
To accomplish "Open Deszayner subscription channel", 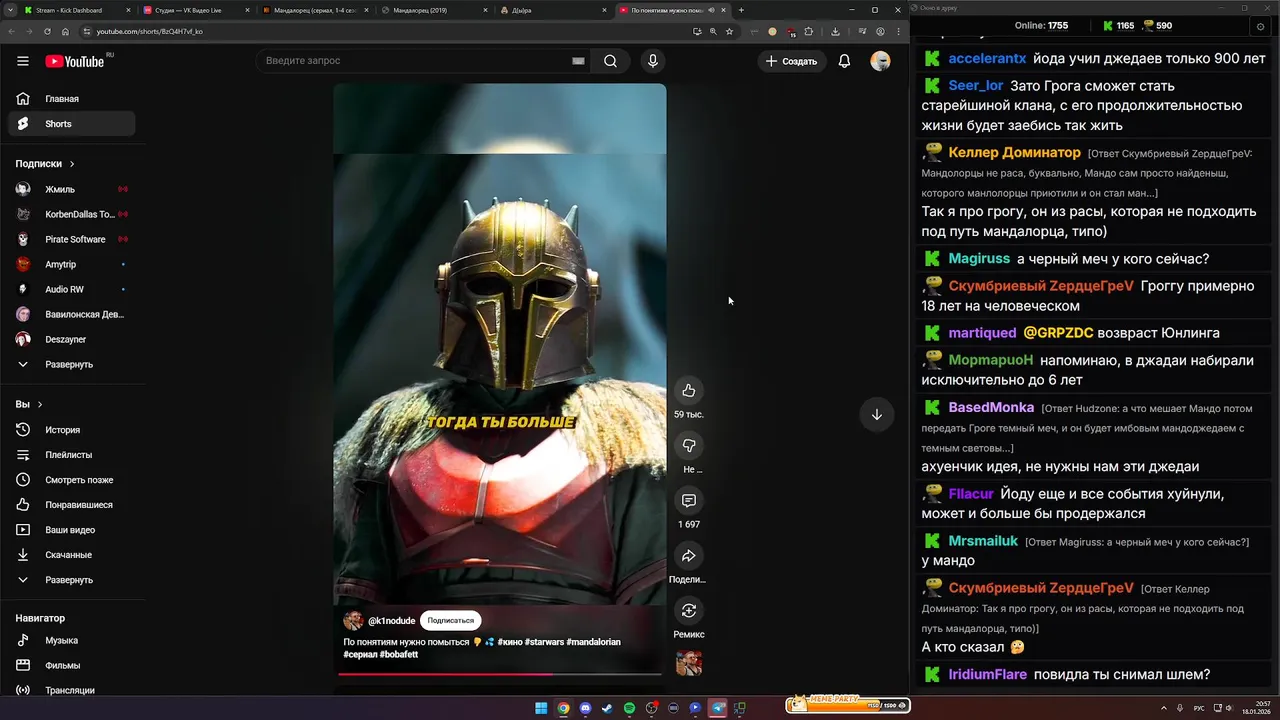I will [70, 339].
